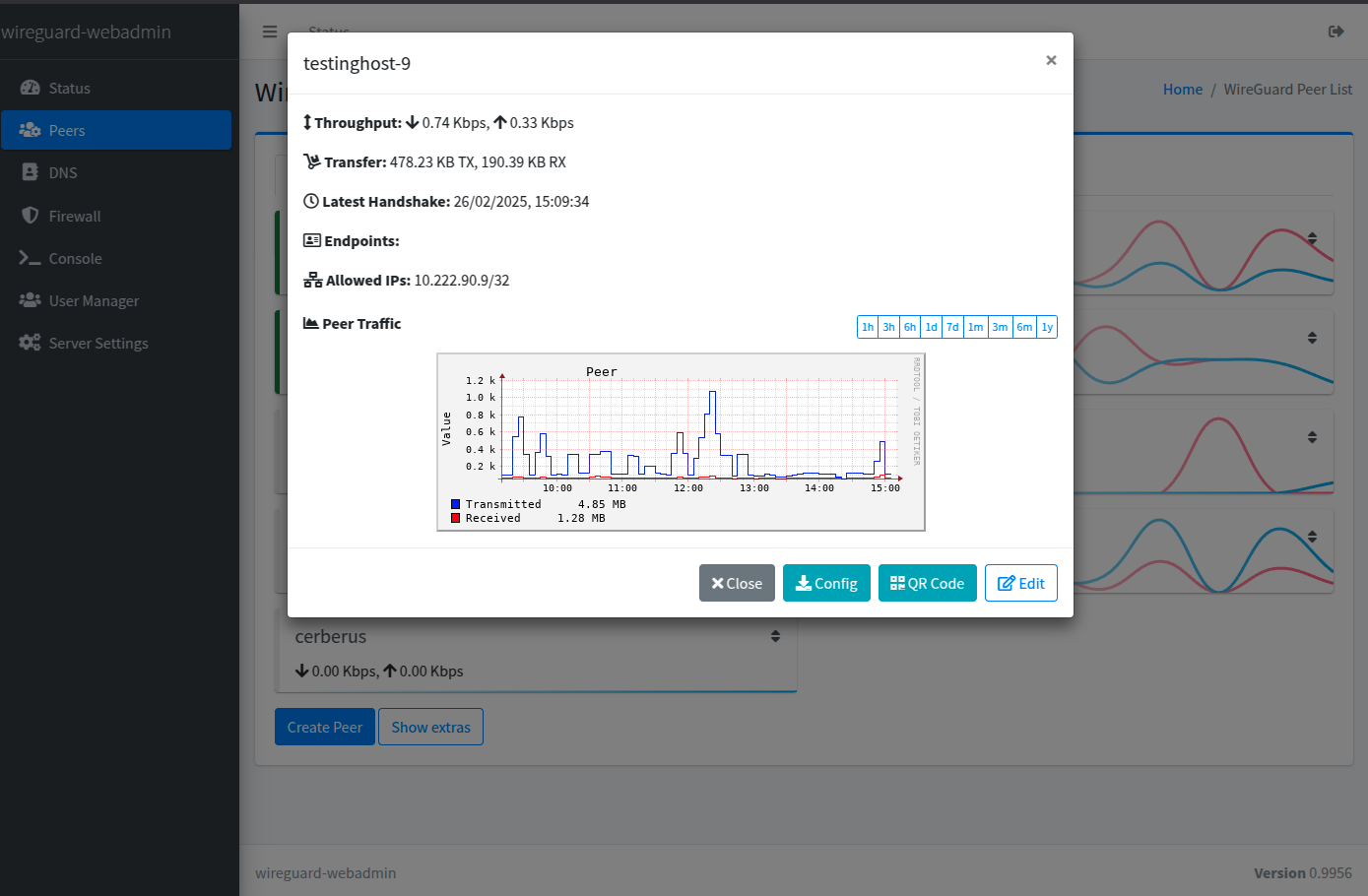Click the Firewall shield icon
The width and height of the screenshot is (1368, 896).
pos(30,216)
